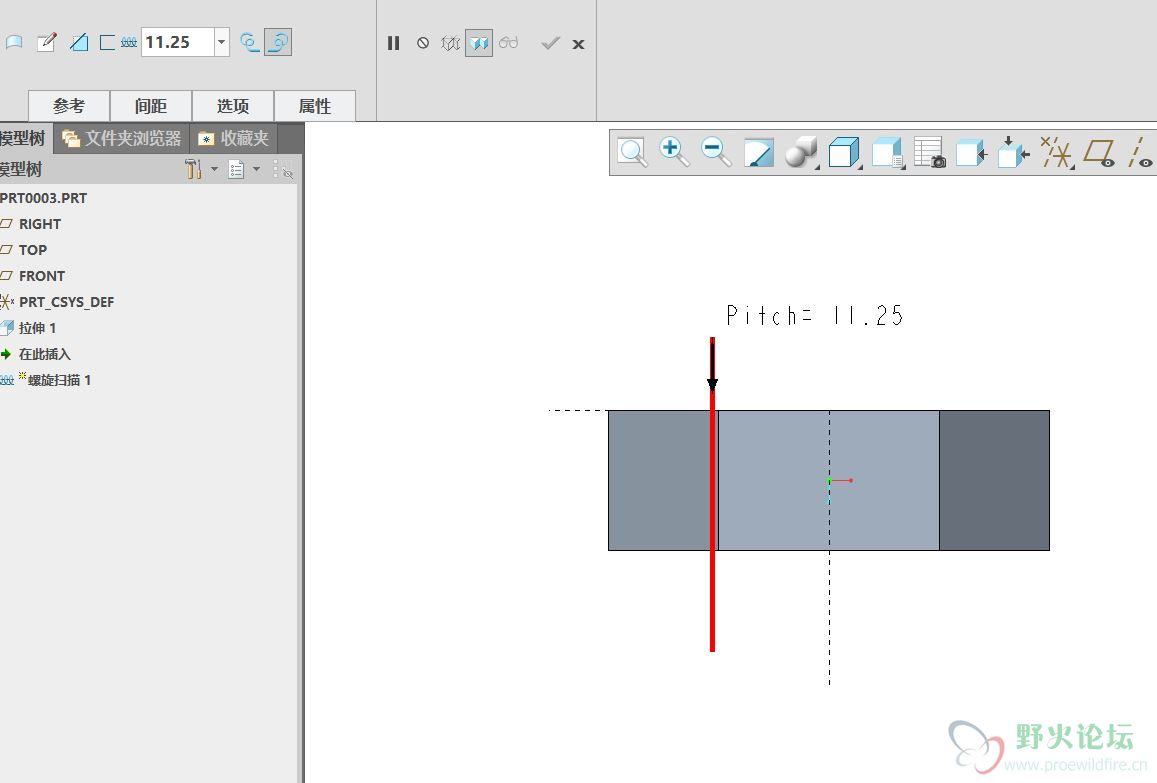Cancel the feature with the X button
Screen dimensions: 1157x783
(578, 44)
